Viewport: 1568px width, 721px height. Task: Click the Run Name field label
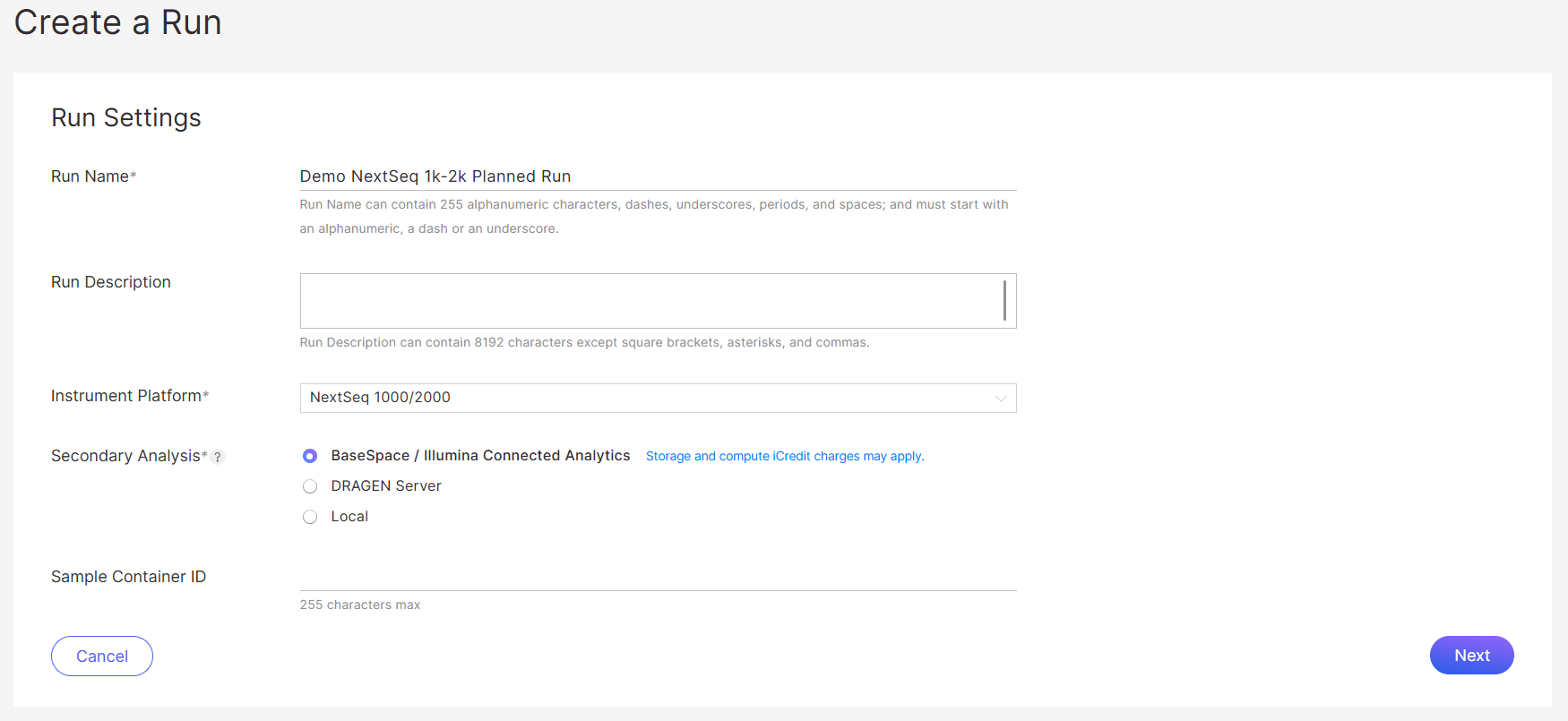(90, 176)
